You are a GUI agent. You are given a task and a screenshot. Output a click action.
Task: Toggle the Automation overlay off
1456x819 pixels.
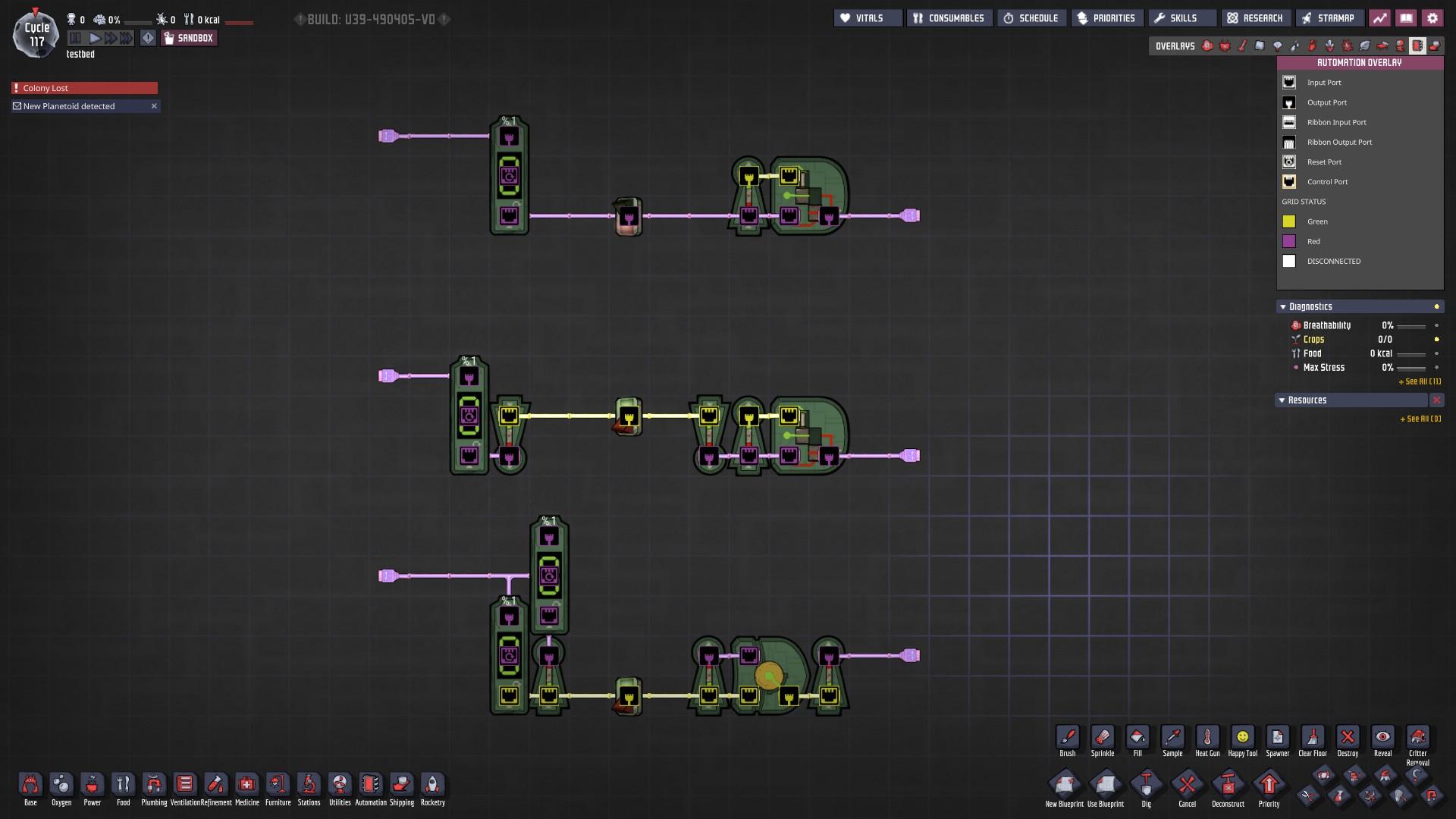pos(1417,46)
